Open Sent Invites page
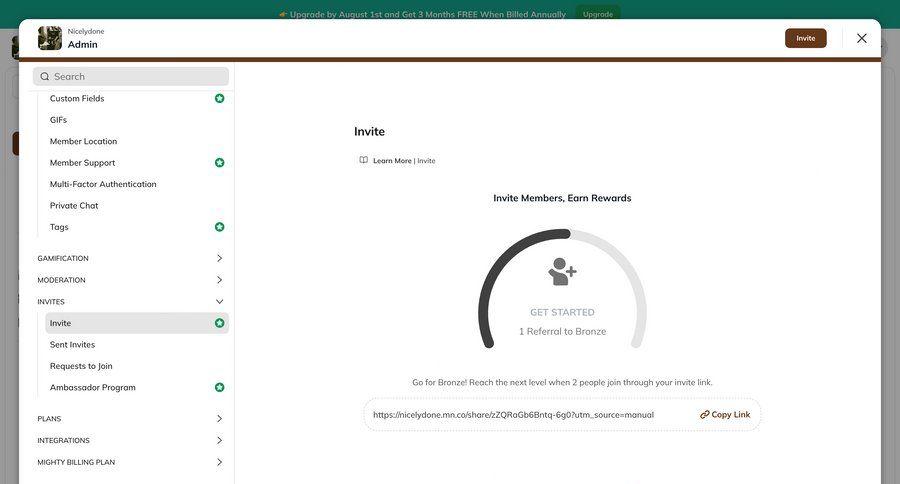900x484 pixels. point(72,344)
